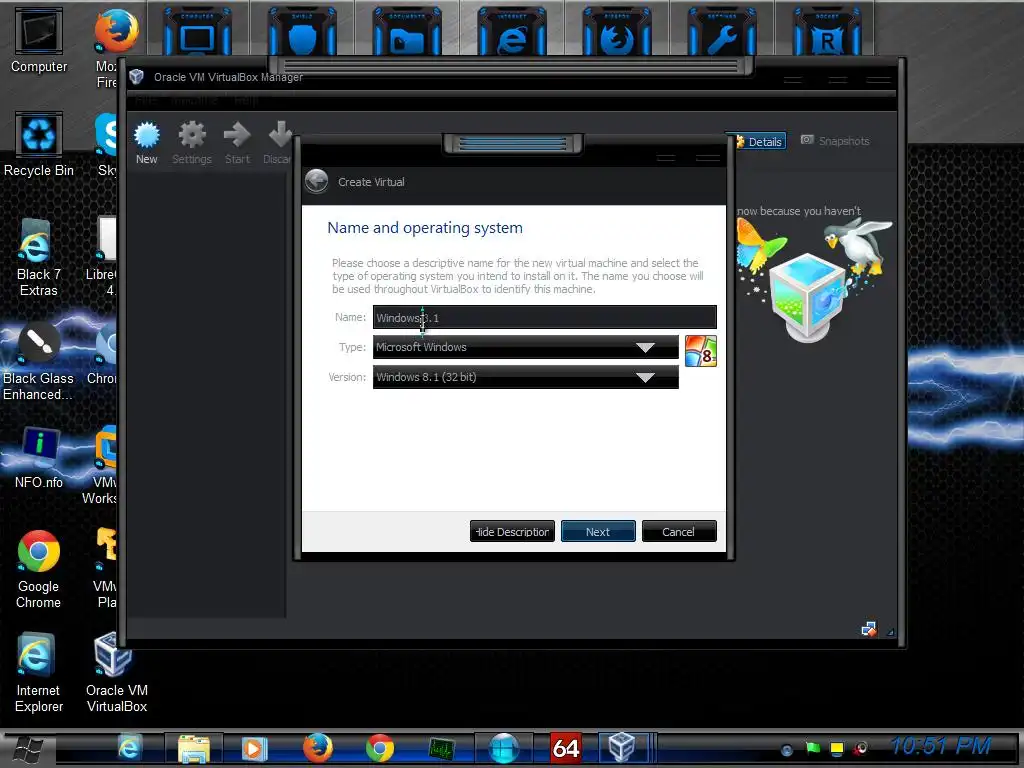Click the Hide Description button

point(512,532)
